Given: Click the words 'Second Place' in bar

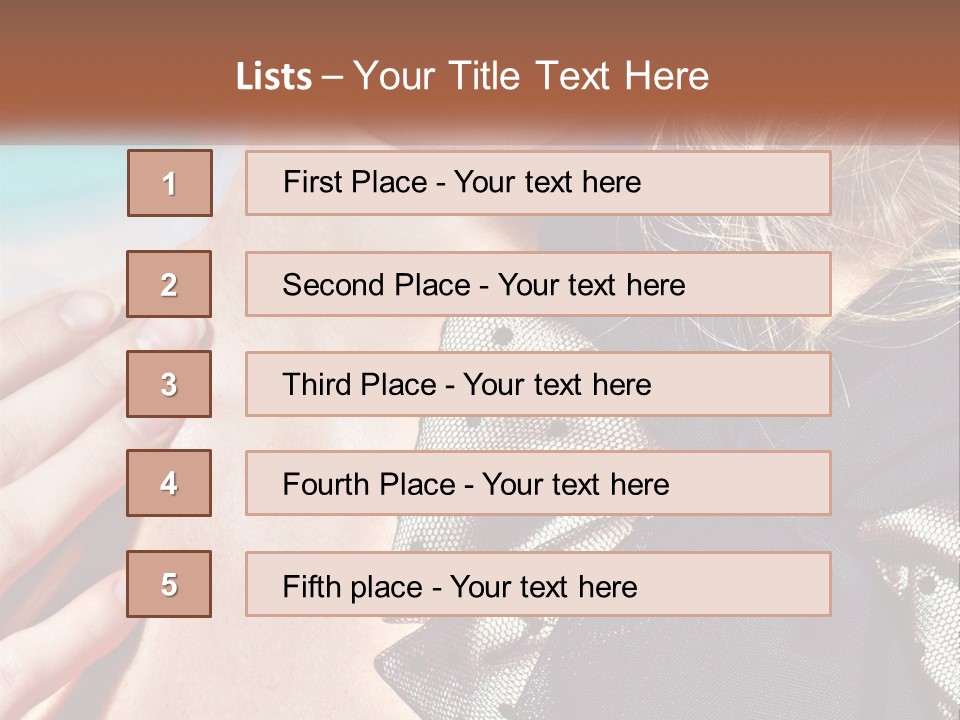Looking at the screenshot, I should coord(376,285).
